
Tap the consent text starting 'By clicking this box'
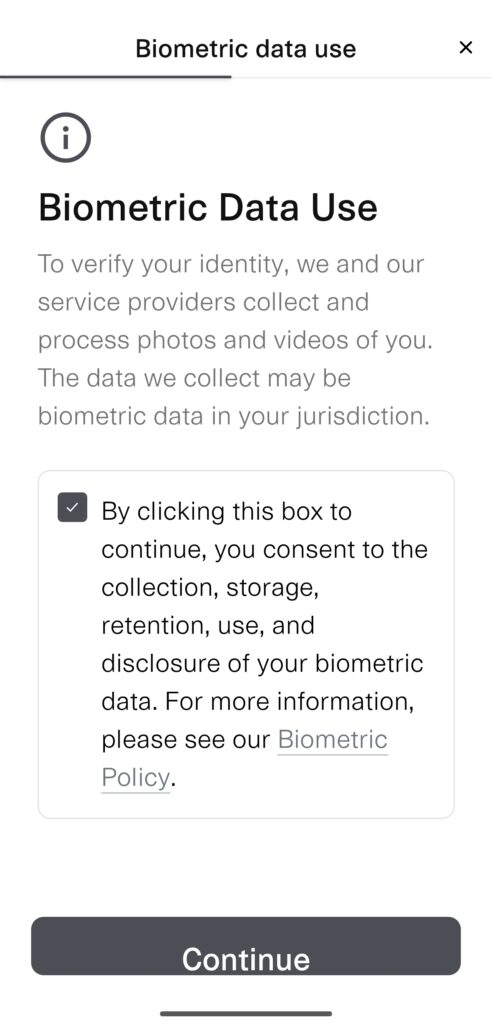pos(264,644)
